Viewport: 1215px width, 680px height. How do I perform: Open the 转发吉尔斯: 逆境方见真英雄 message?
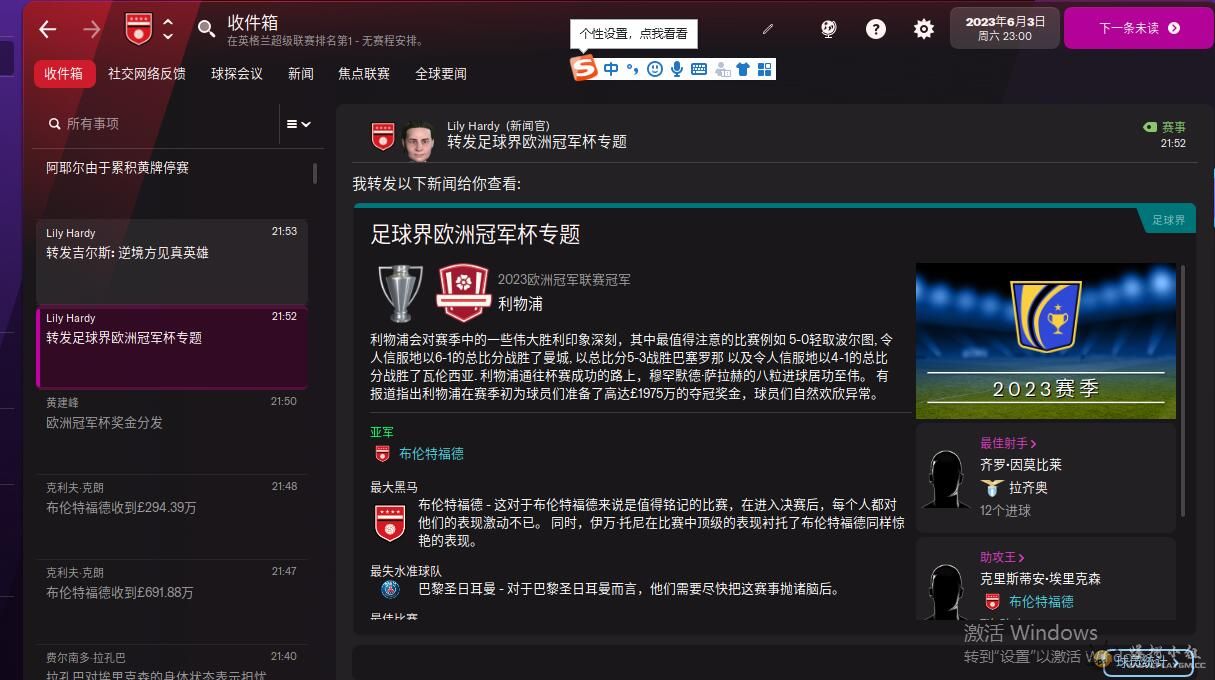pos(171,261)
